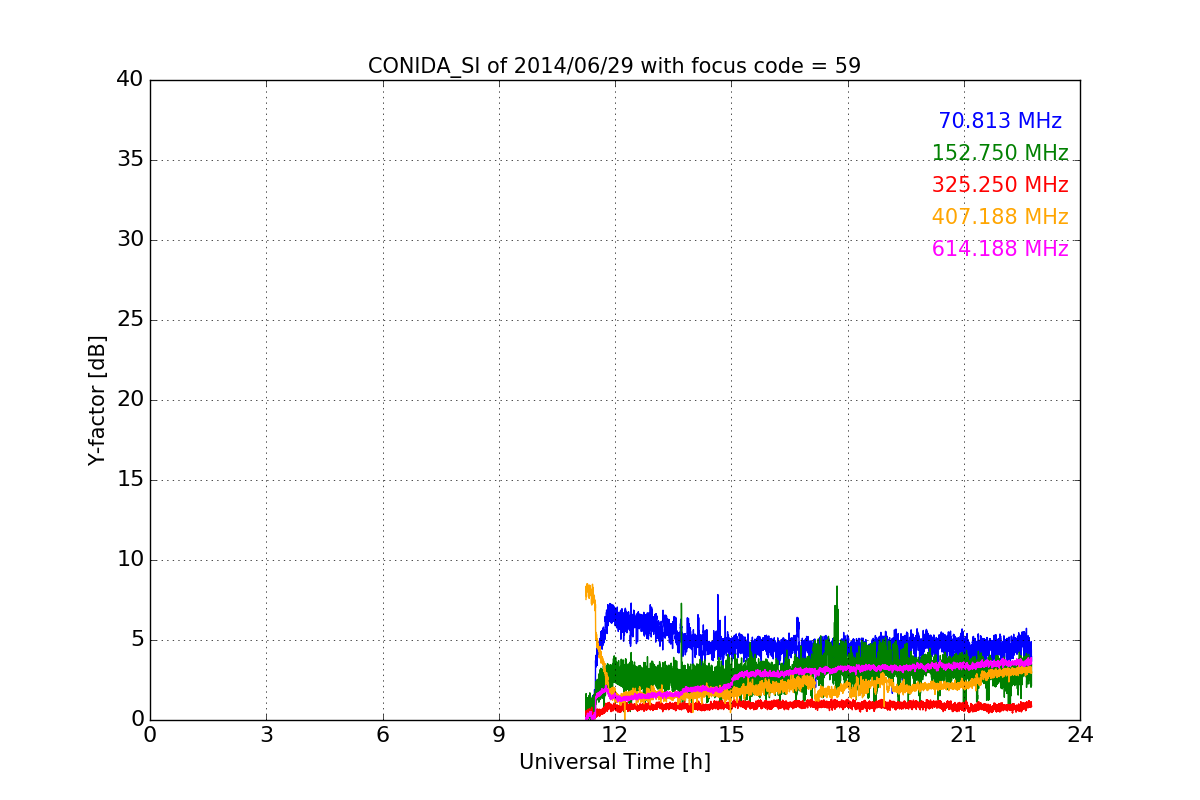
Task: Select the 614.188 MHz legend label
Action: click(x=1000, y=249)
